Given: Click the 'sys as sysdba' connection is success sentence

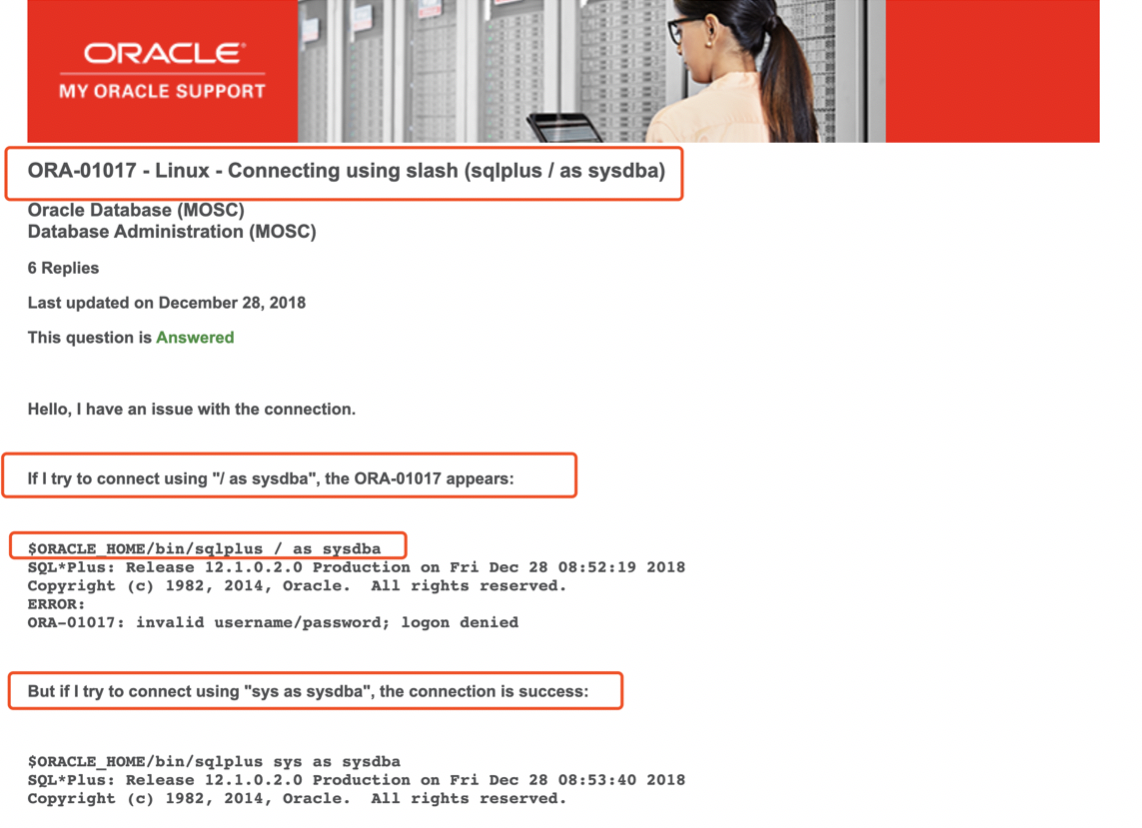Looking at the screenshot, I should point(308,691).
